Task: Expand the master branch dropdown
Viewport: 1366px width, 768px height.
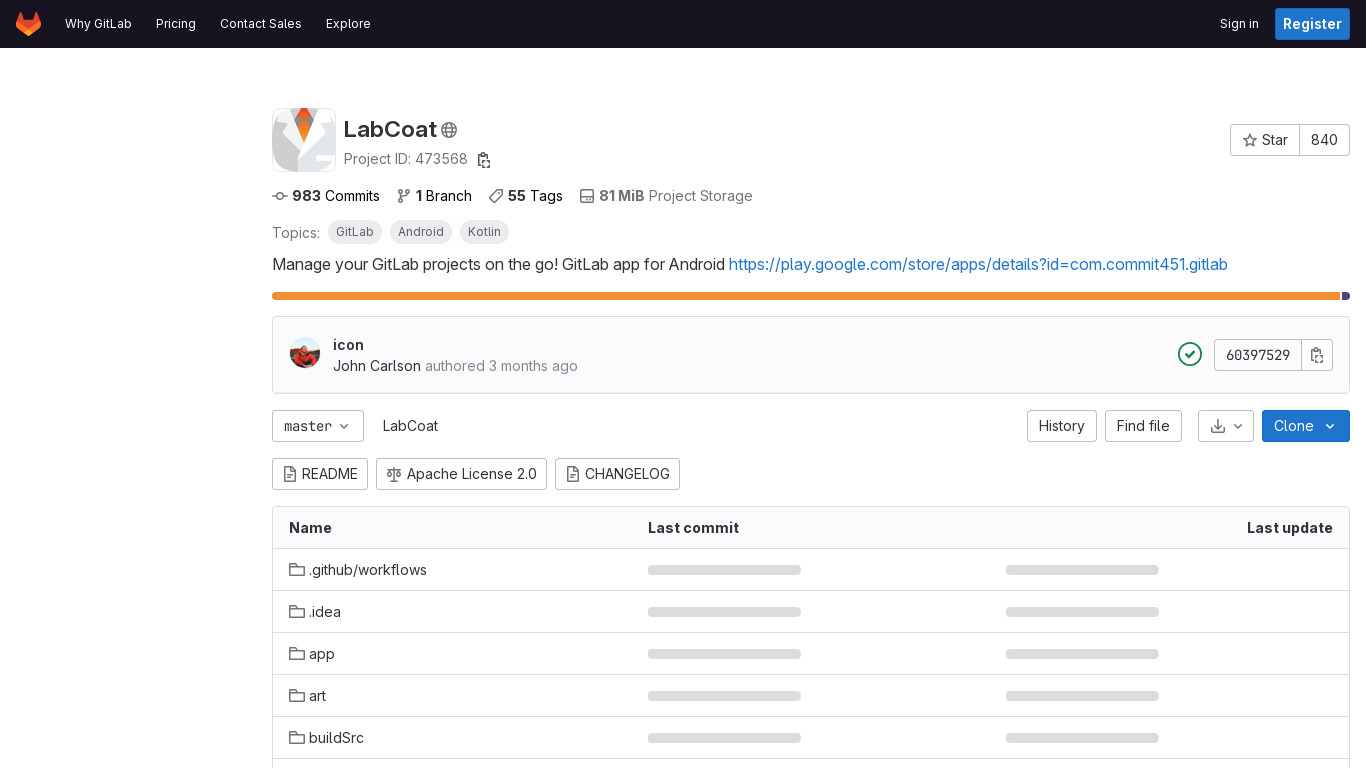Action: coord(318,426)
